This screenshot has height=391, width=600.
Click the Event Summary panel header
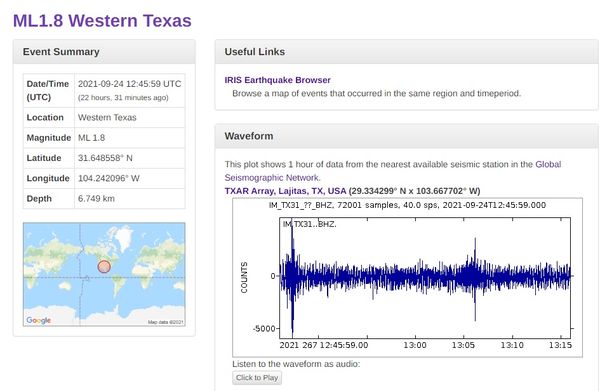point(104,52)
